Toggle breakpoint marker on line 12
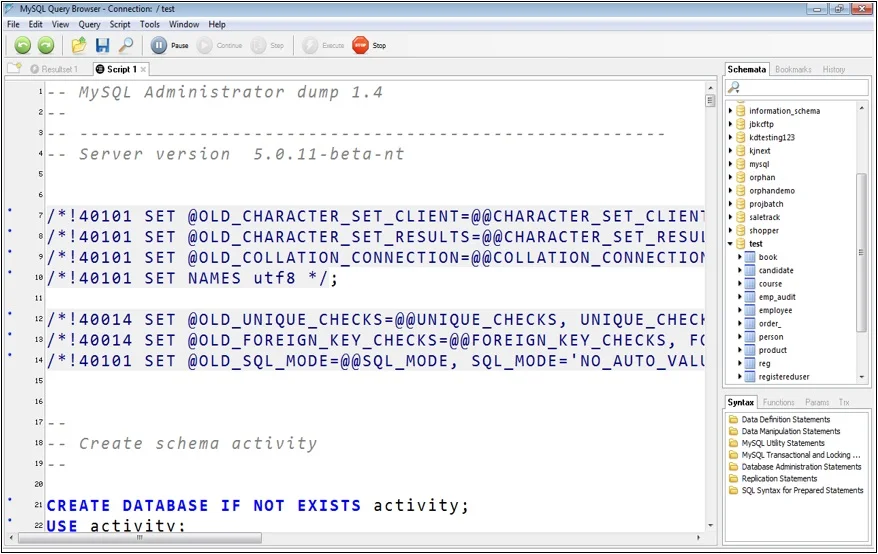 tap(10, 314)
